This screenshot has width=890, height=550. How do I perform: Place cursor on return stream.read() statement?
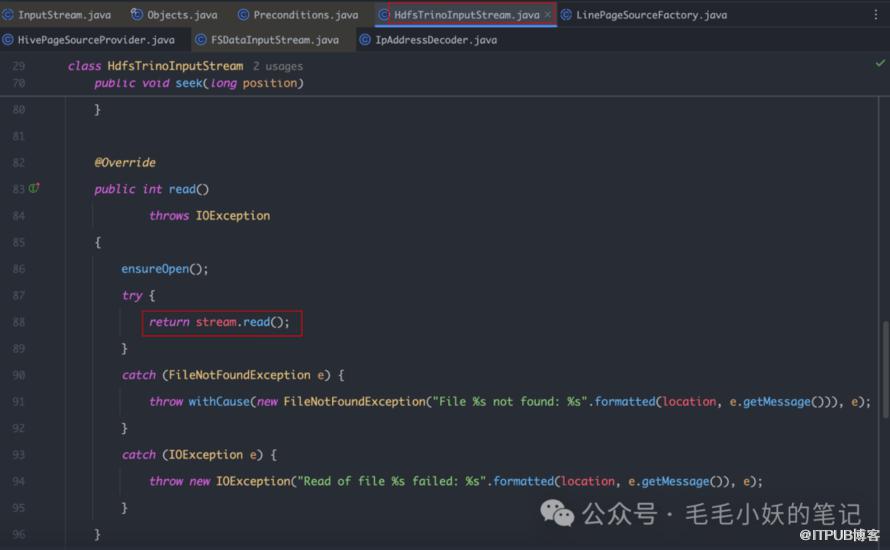click(x=219, y=322)
